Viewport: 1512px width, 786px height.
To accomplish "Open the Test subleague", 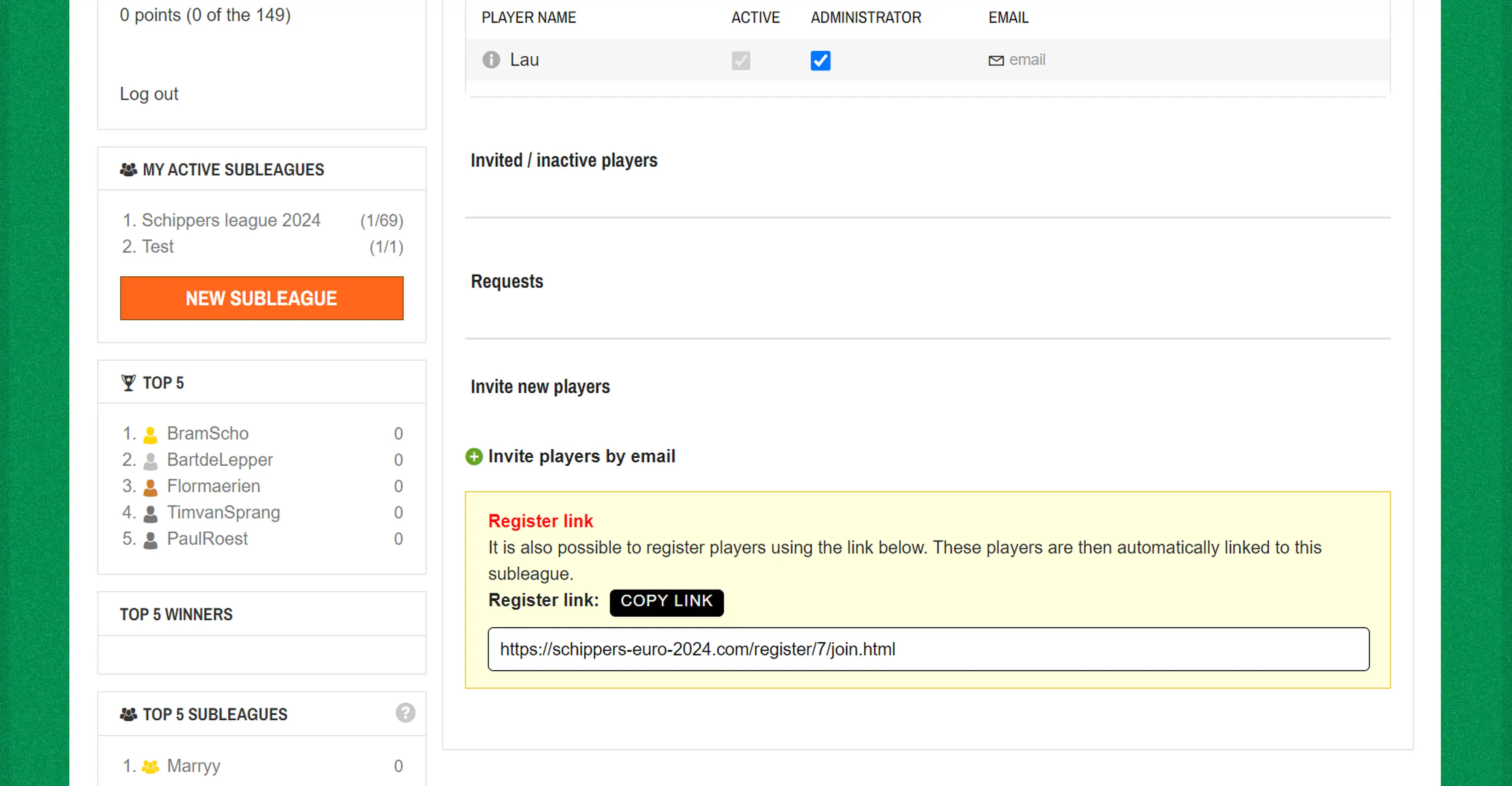I will (157, 246).
